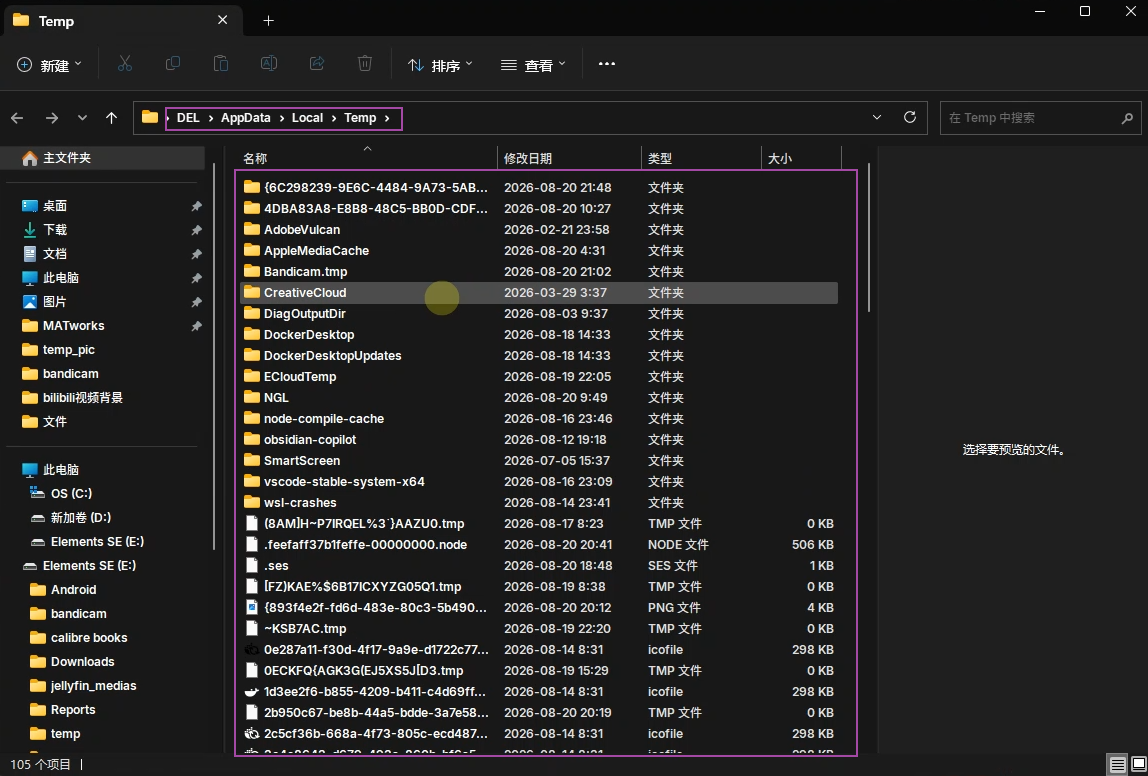Expand address bar history dropdown
The height and width of the screenshot is (776, 1148).
pyautogui.click(x=877, y=117)
